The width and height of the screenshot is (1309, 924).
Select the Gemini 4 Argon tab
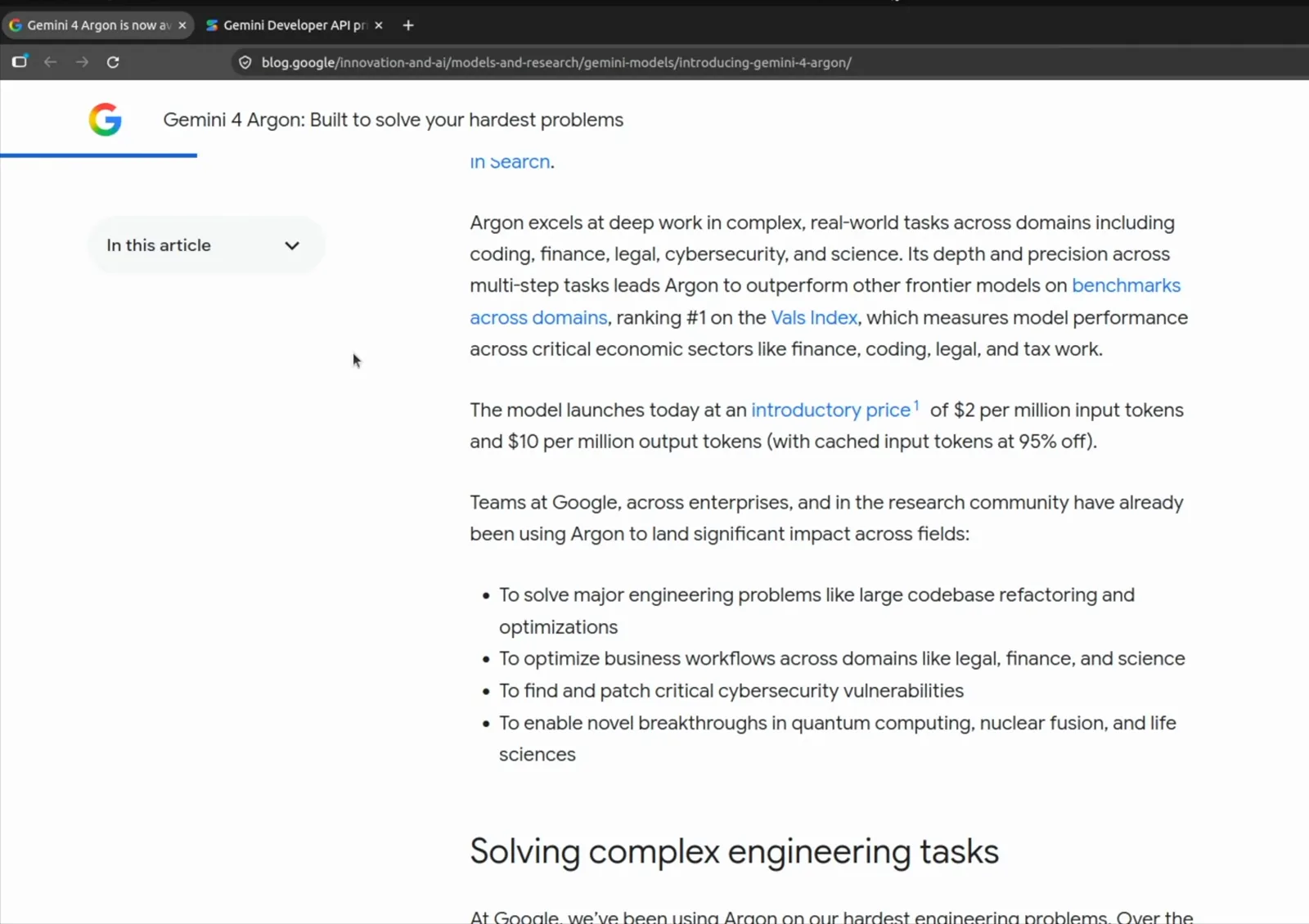coord(97,25)
